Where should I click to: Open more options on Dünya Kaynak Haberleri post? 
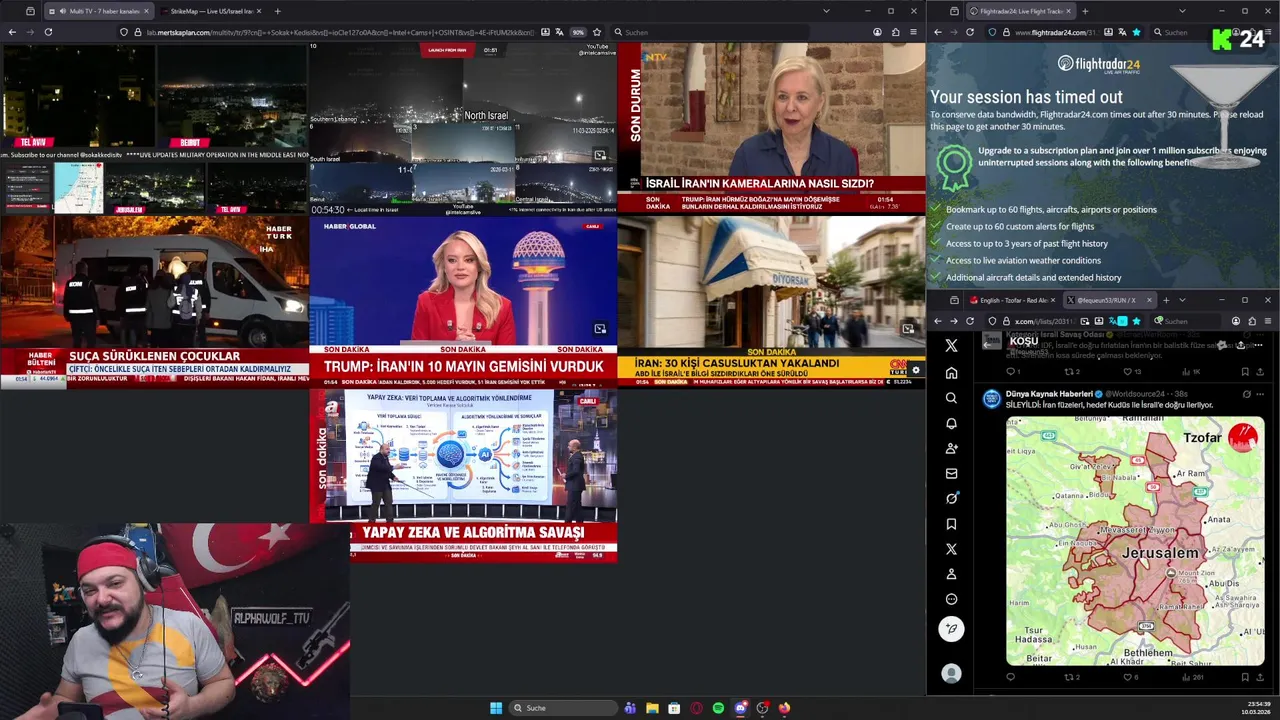[x=1260, y=394]
